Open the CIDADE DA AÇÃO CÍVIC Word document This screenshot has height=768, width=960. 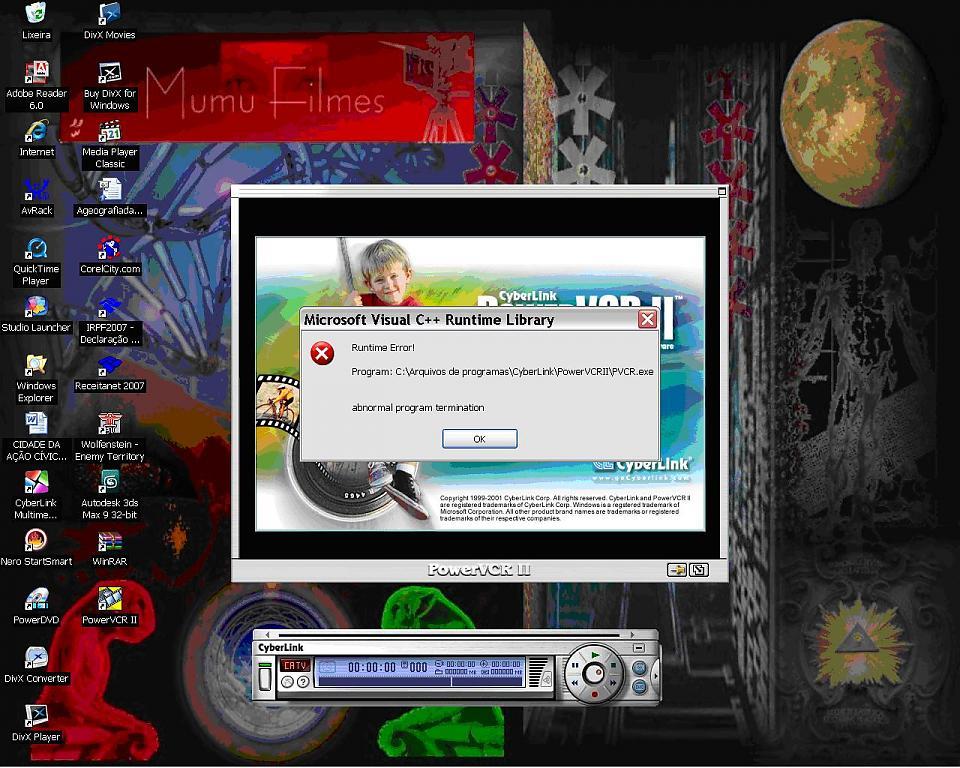[x=36, y=437]
